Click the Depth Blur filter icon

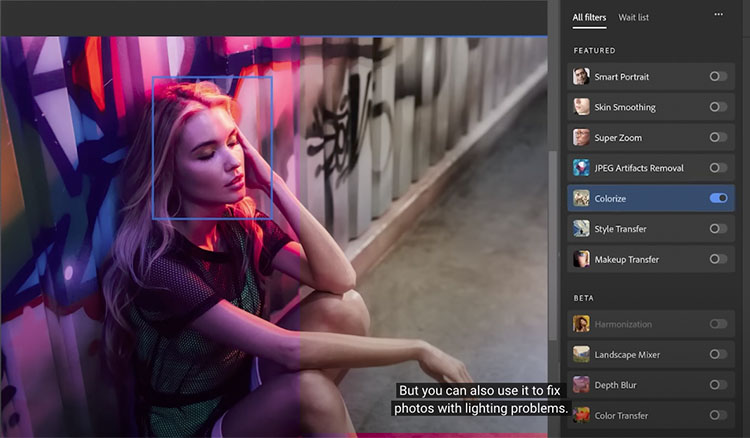[x=581, y=385]
